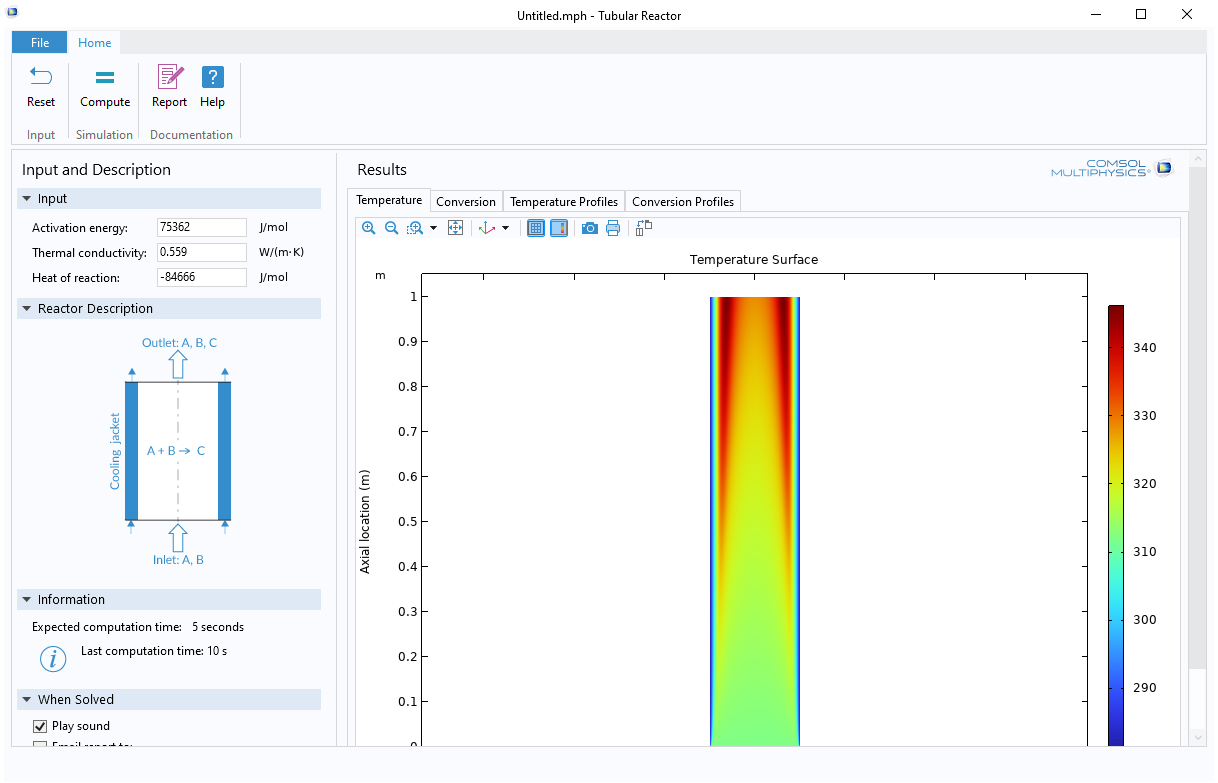Open the Temperature Profiles tab

point(564,201)
